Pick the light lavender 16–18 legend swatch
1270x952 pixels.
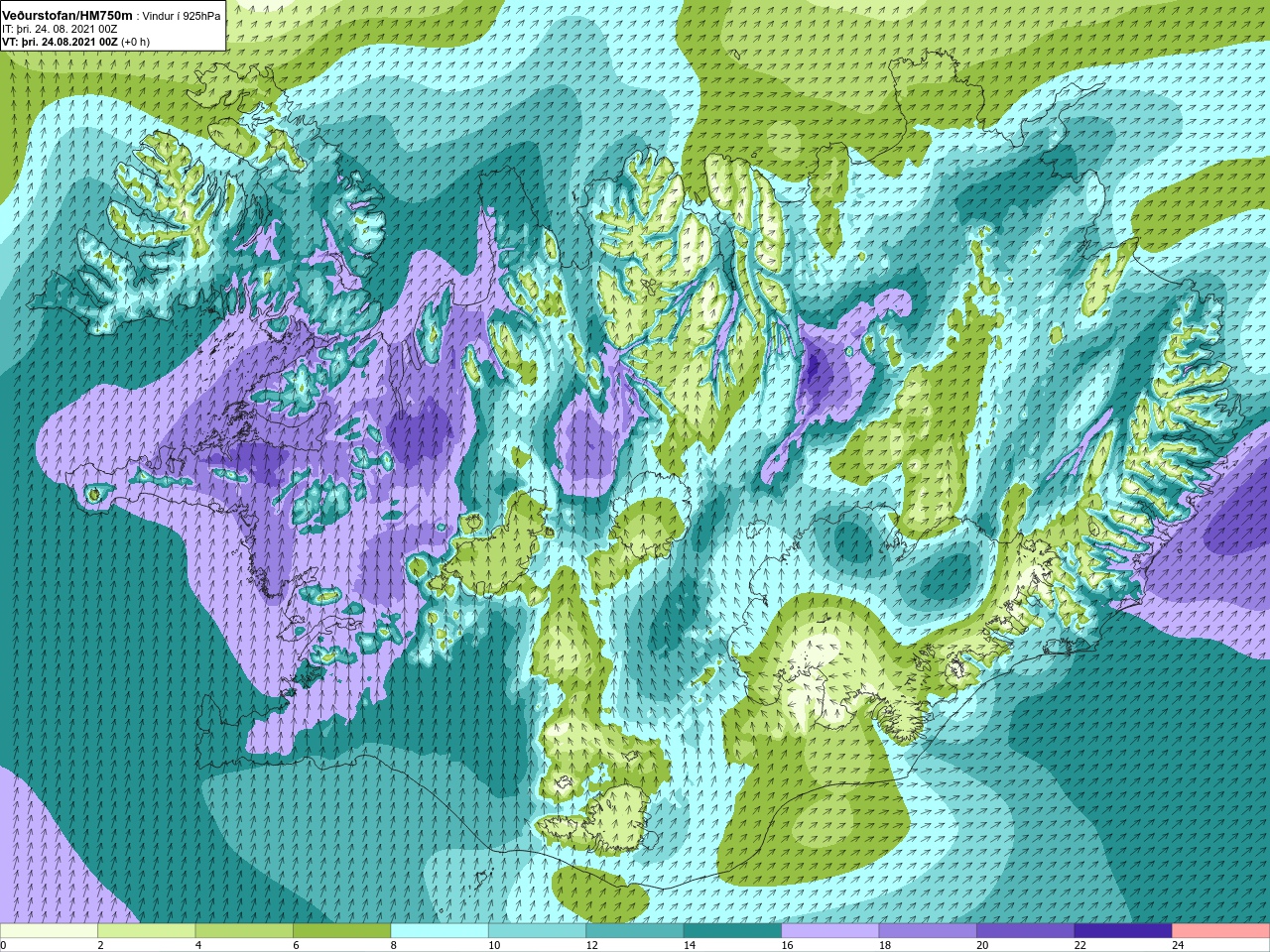point(830,931)
